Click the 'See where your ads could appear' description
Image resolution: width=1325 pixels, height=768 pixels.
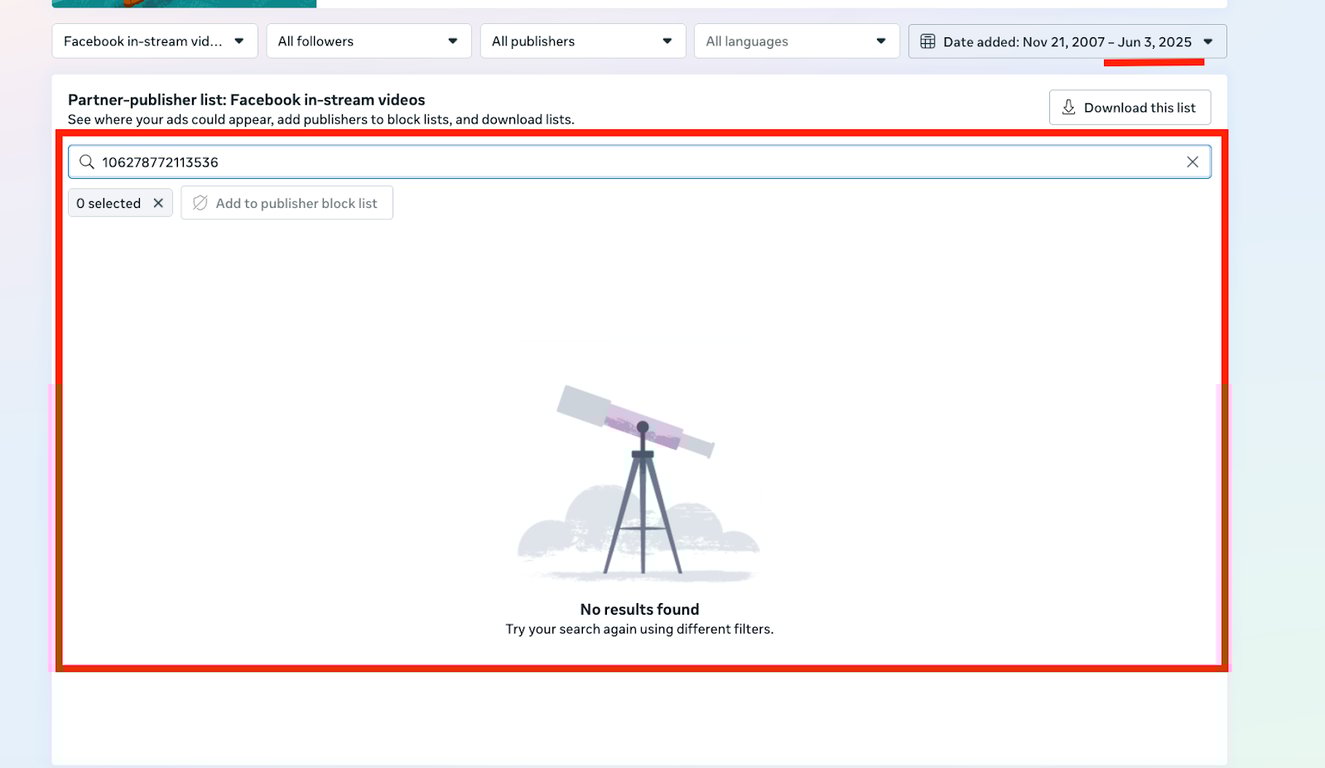[x=321, y=119]
